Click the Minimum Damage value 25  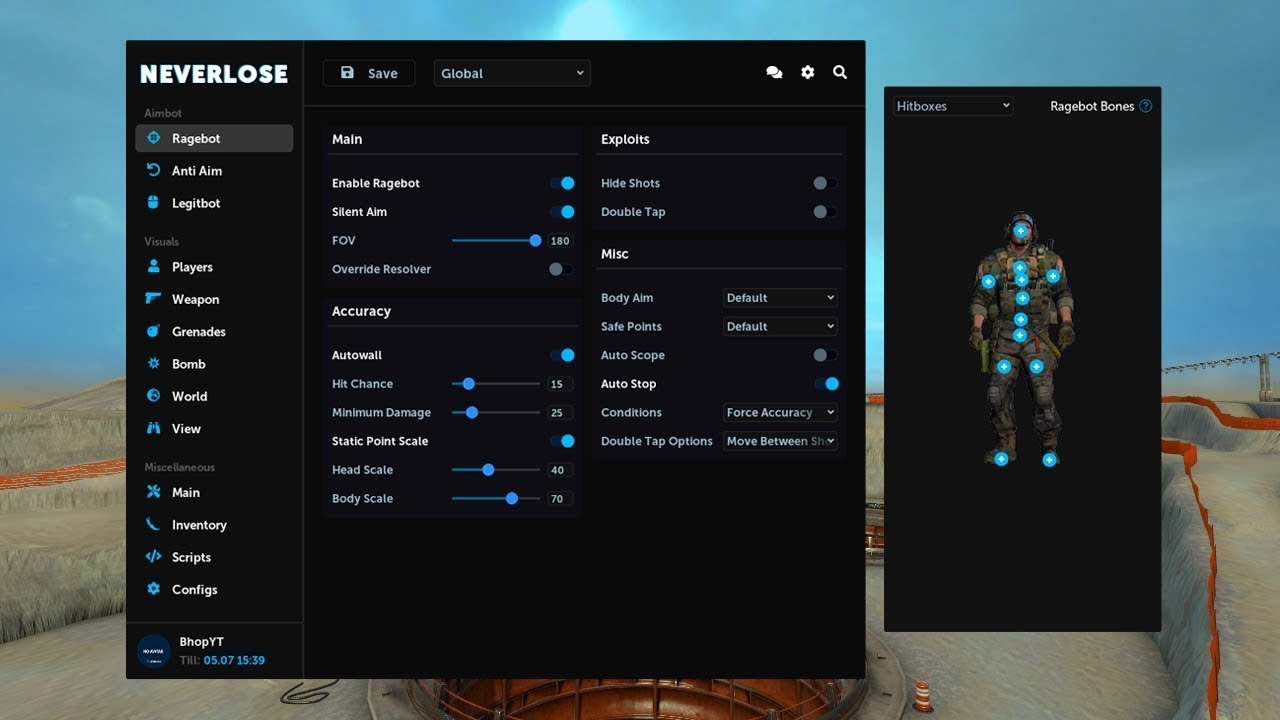click(560, 413)
